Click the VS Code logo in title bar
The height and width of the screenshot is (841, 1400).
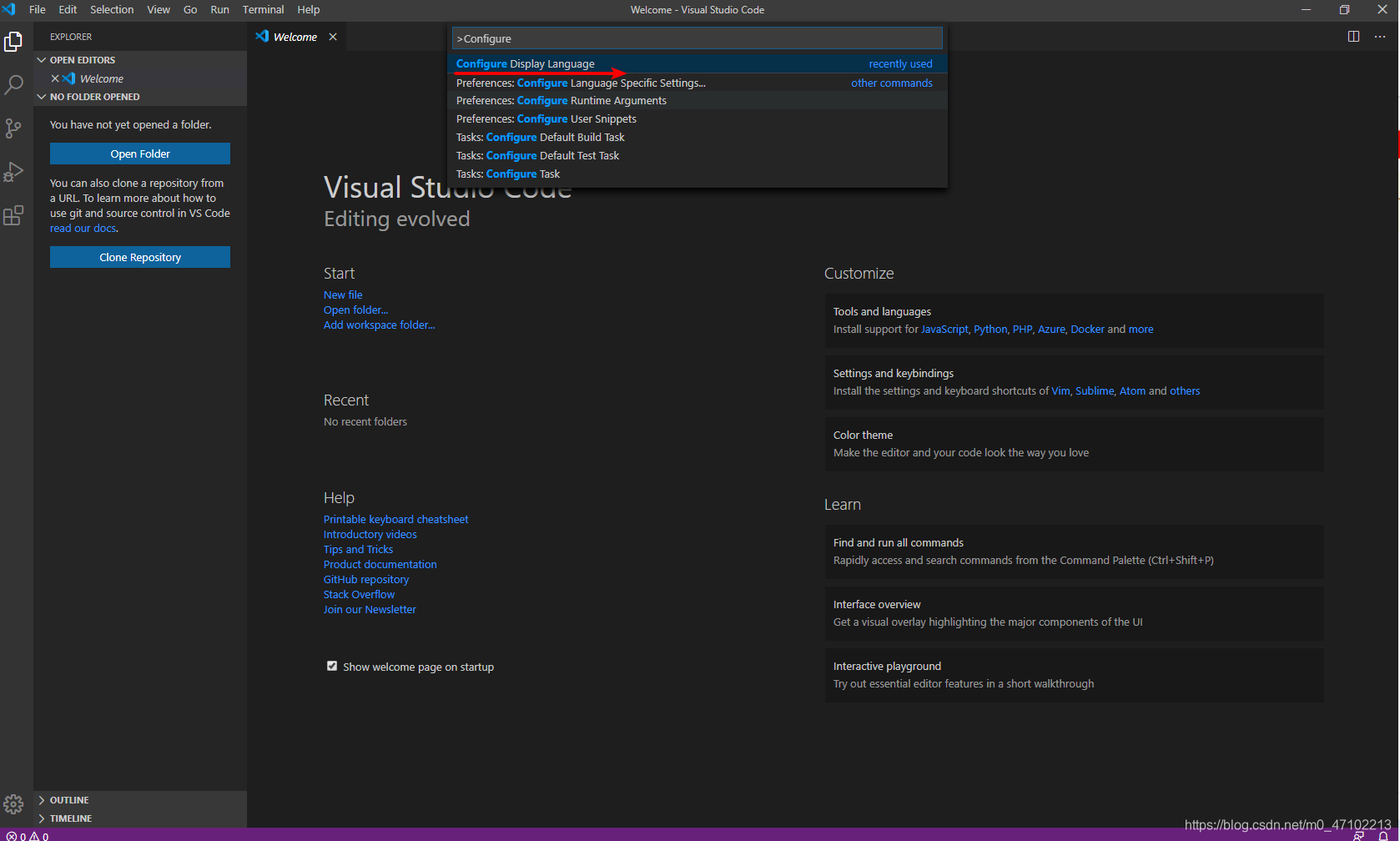tap(9, 9)
